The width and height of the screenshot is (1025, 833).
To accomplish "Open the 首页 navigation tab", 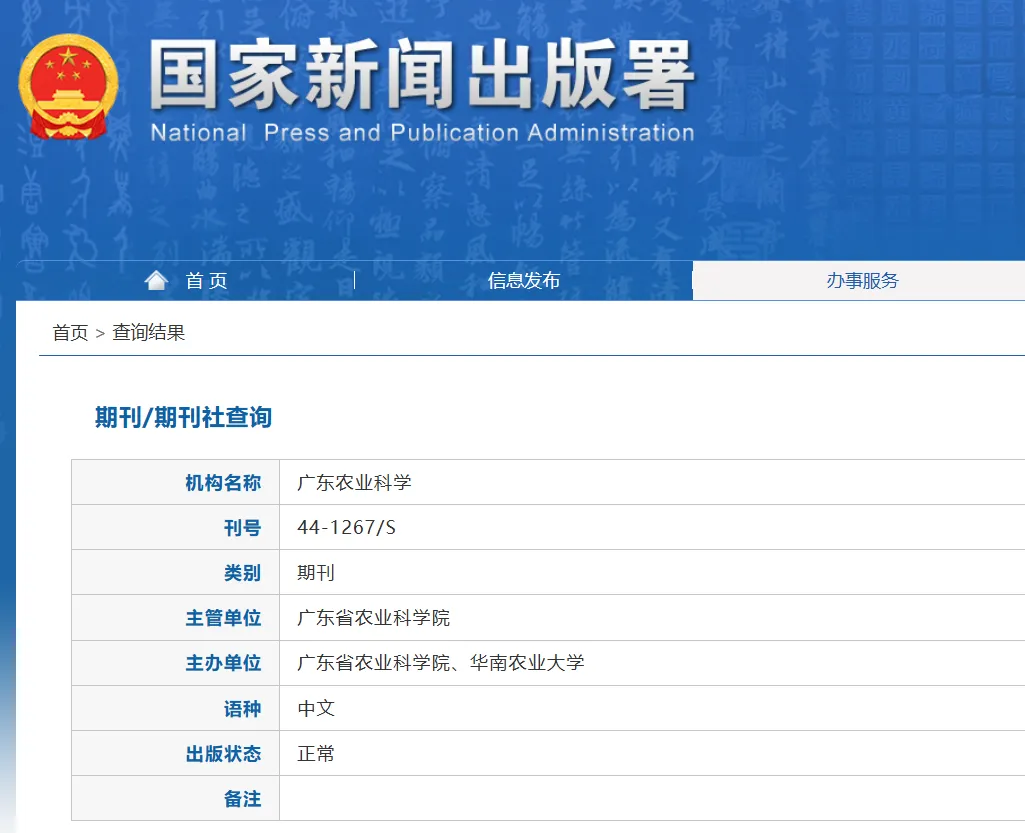I will (x=206, y=280).
